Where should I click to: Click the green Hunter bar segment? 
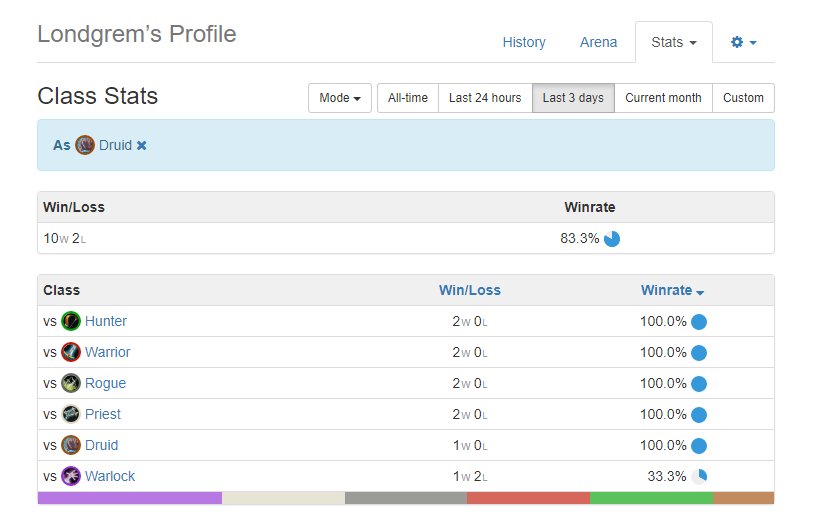651,498
